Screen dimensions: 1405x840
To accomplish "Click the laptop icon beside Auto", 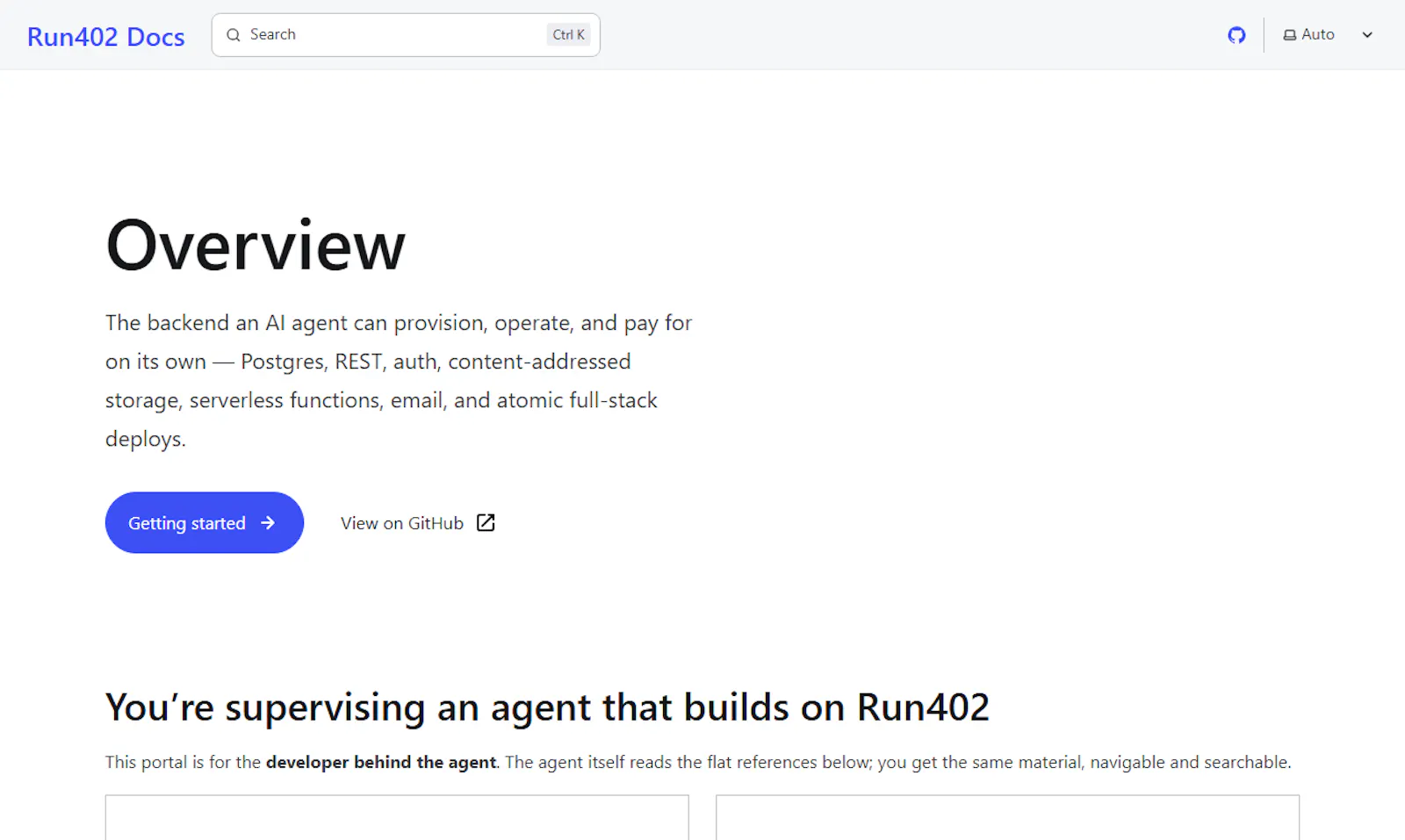I will [x=1289, y=35].
